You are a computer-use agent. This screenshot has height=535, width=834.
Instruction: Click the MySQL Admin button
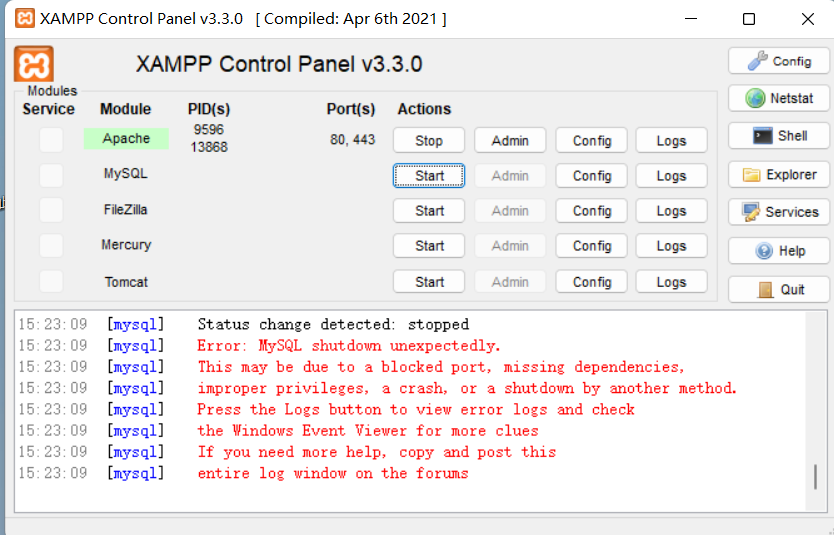pos(510,175)
